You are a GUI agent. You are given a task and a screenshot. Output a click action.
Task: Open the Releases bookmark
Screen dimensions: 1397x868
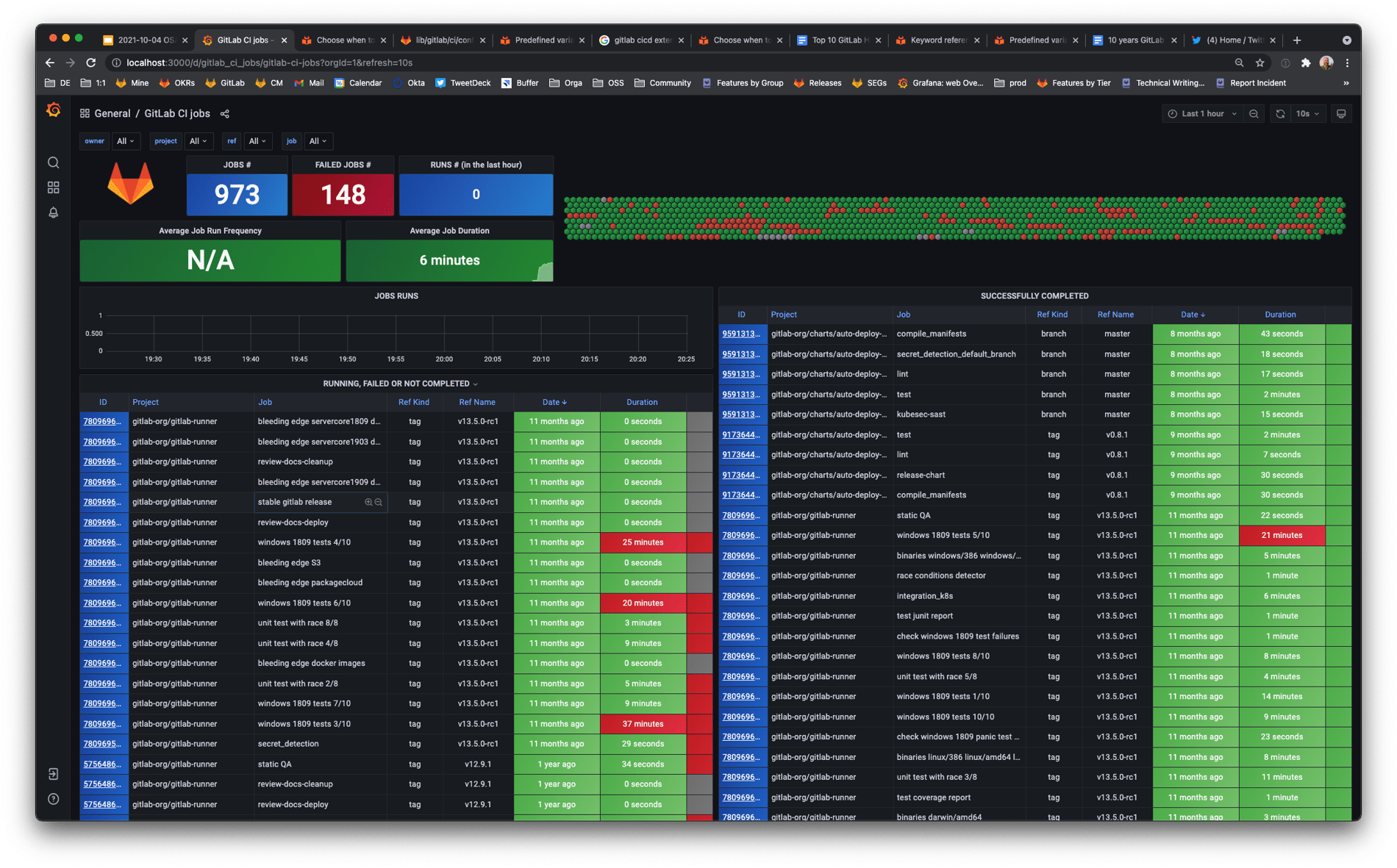click(818, 83)
